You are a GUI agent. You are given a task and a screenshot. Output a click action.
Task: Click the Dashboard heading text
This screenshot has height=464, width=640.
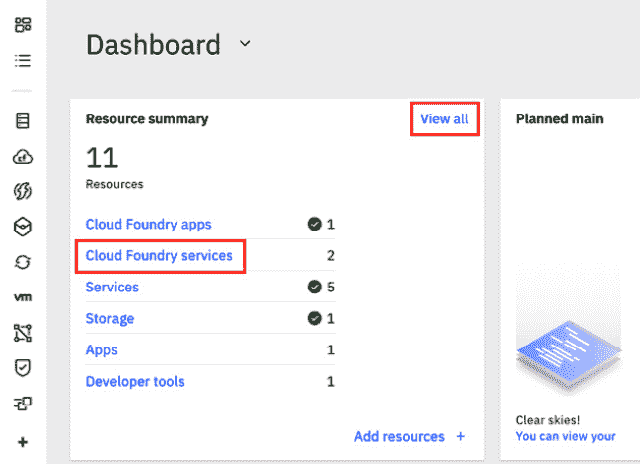click(153, 44)
